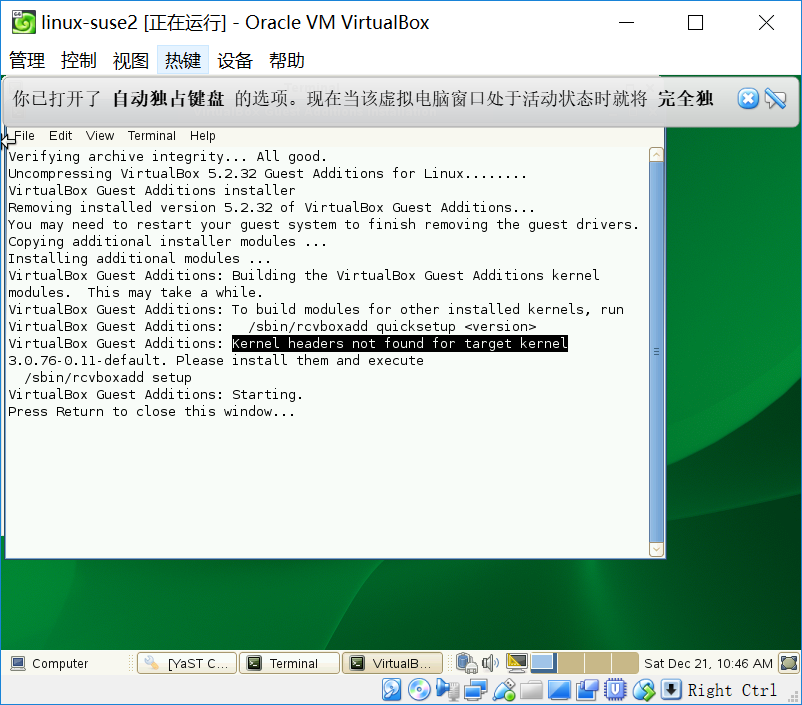Open the terminal View menu
Viewport: 802px width, 705px height.
(100, 136)
